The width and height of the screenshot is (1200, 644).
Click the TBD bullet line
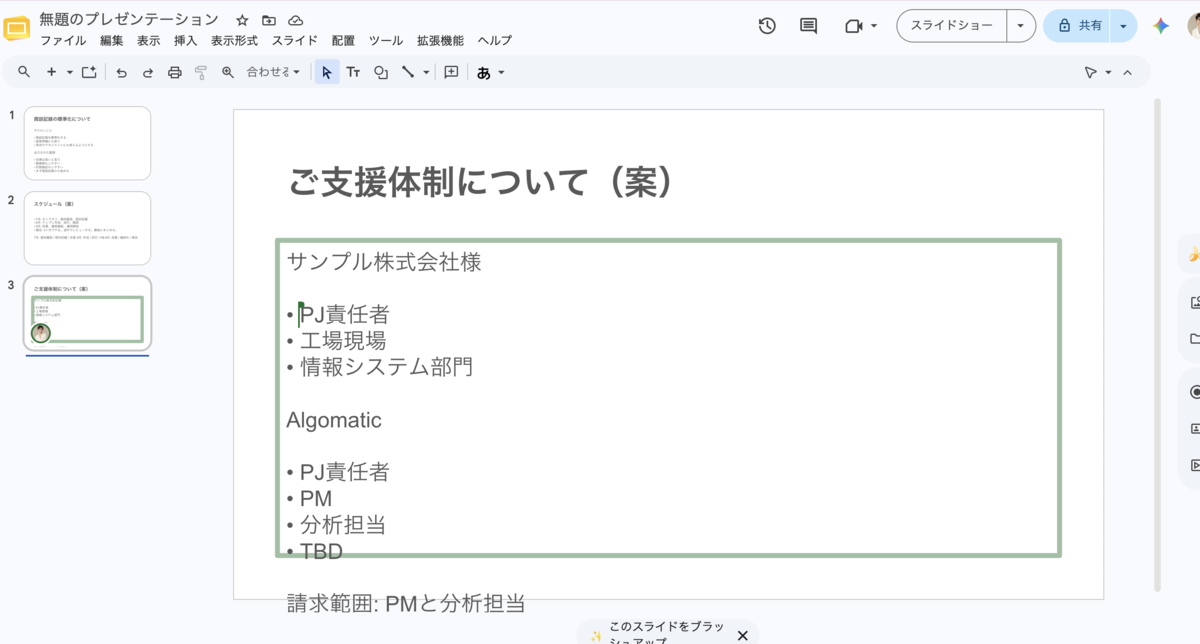[315, 550]
